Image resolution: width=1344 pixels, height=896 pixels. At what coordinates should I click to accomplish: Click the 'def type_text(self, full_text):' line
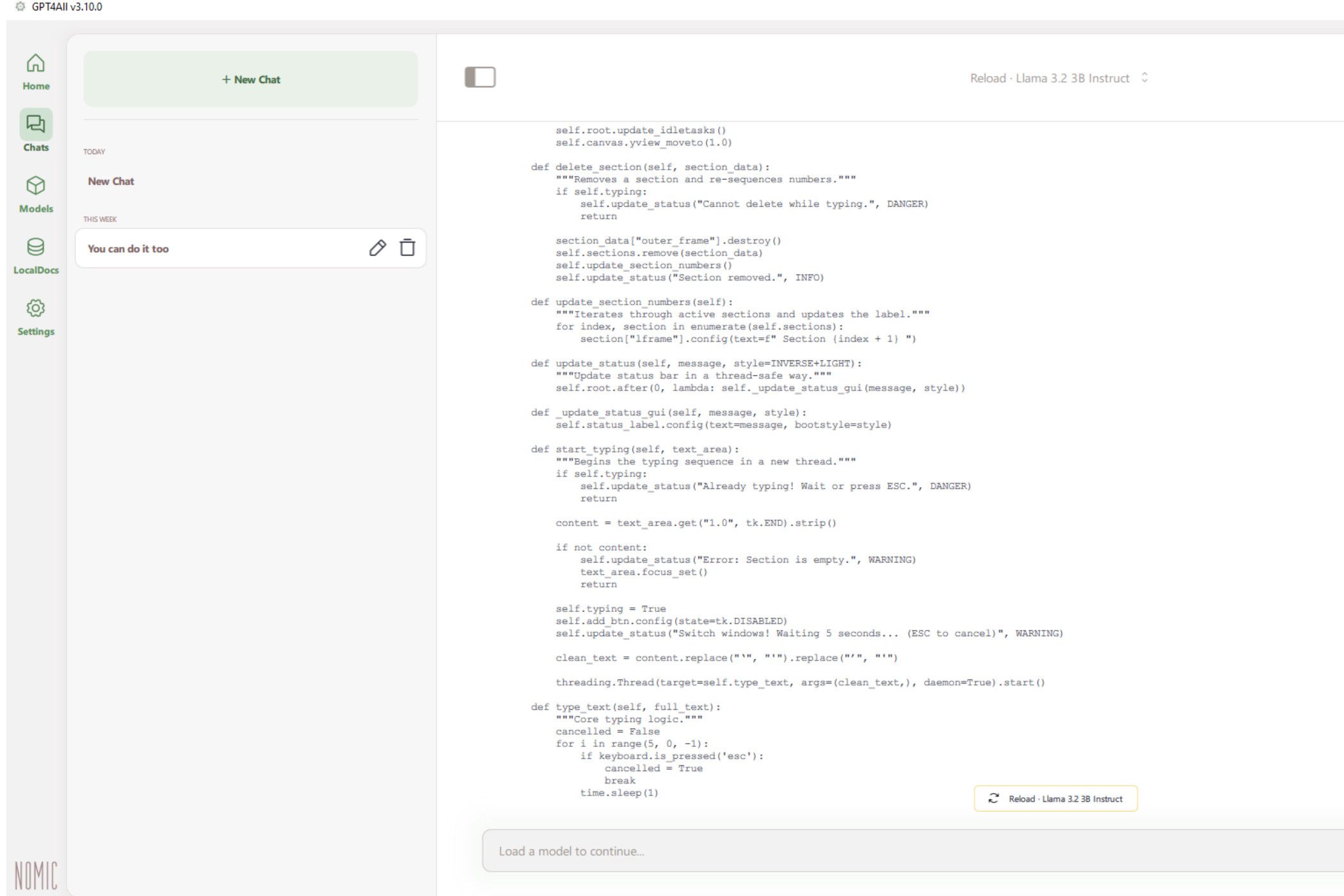point(626,707)
